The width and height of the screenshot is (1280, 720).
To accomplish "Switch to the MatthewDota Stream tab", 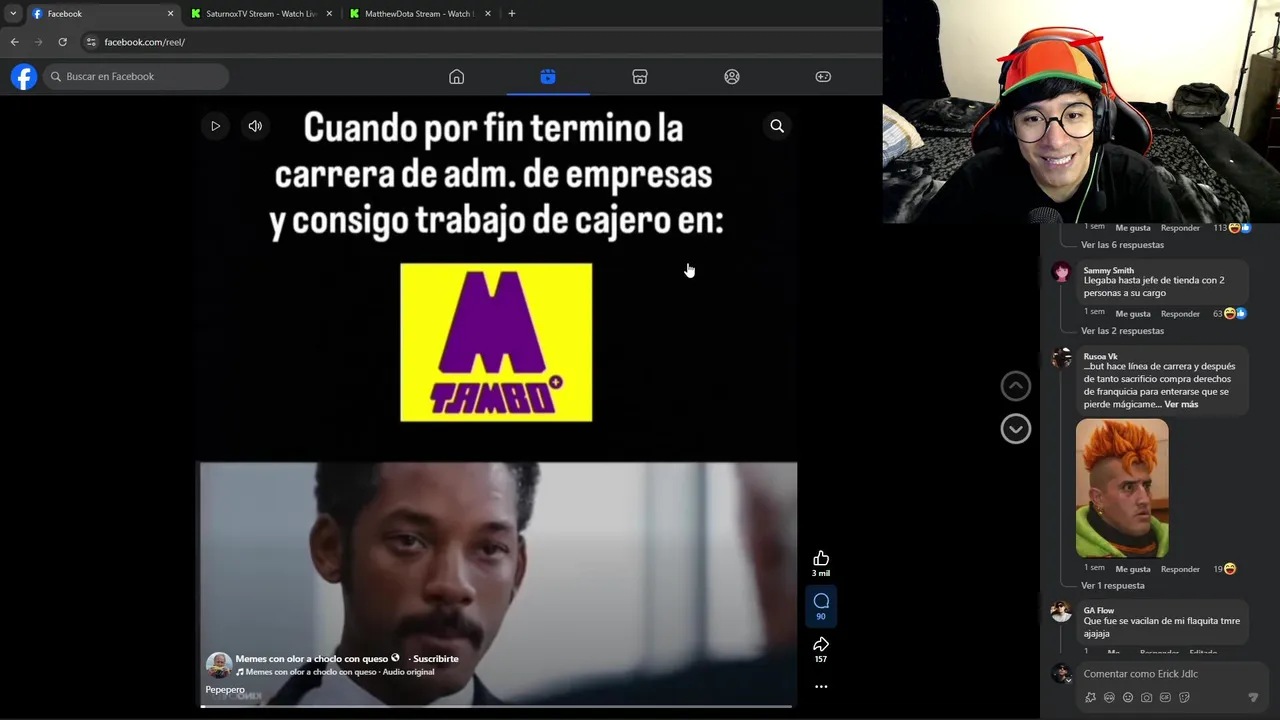I will (x=420, y=14).
